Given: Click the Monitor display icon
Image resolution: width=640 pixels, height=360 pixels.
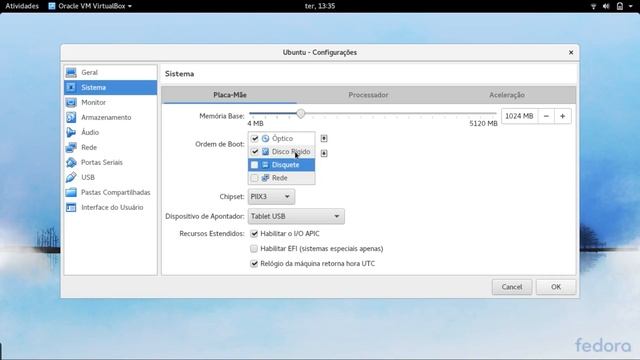Looking at the screenshot, I should click(71, 102).
